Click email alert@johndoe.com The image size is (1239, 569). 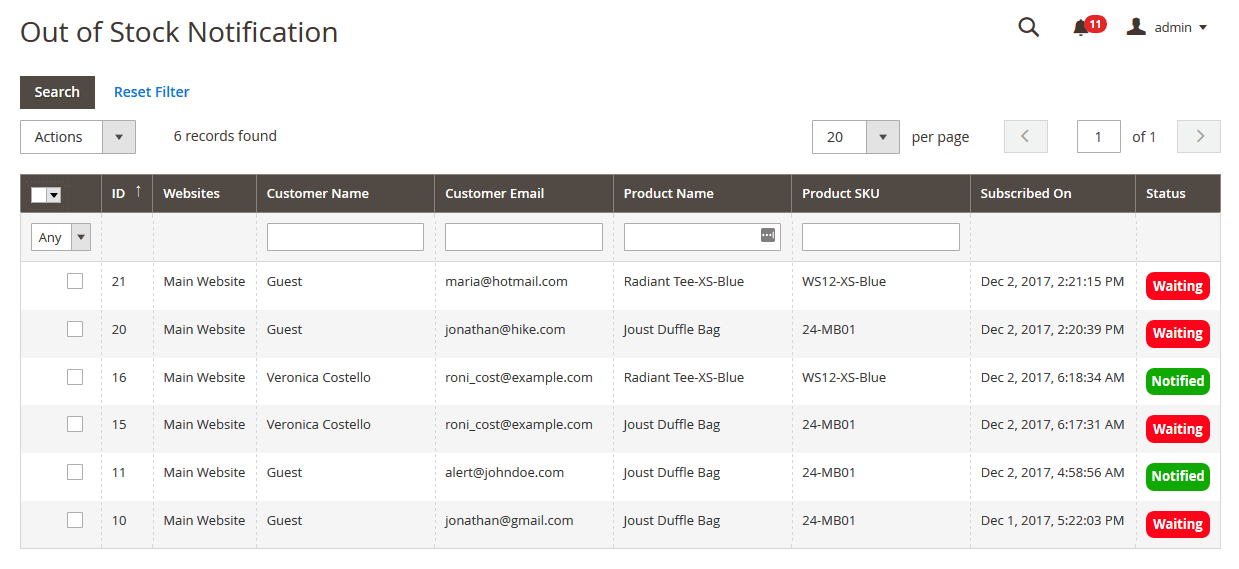point(505,472)
